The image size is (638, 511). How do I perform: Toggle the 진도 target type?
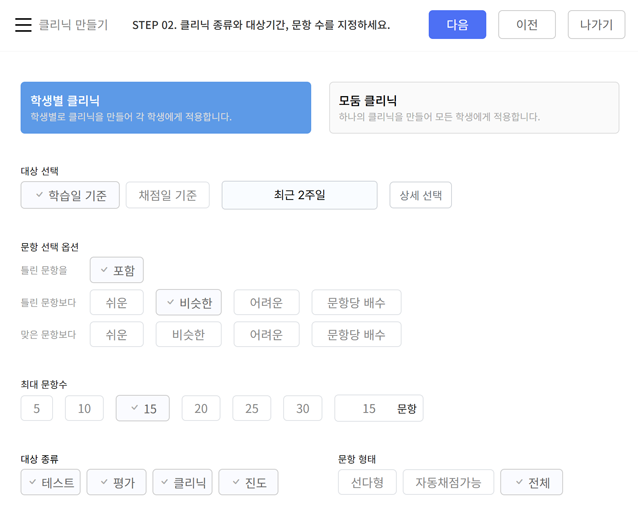pyautogui.click(x=248, y=482)
